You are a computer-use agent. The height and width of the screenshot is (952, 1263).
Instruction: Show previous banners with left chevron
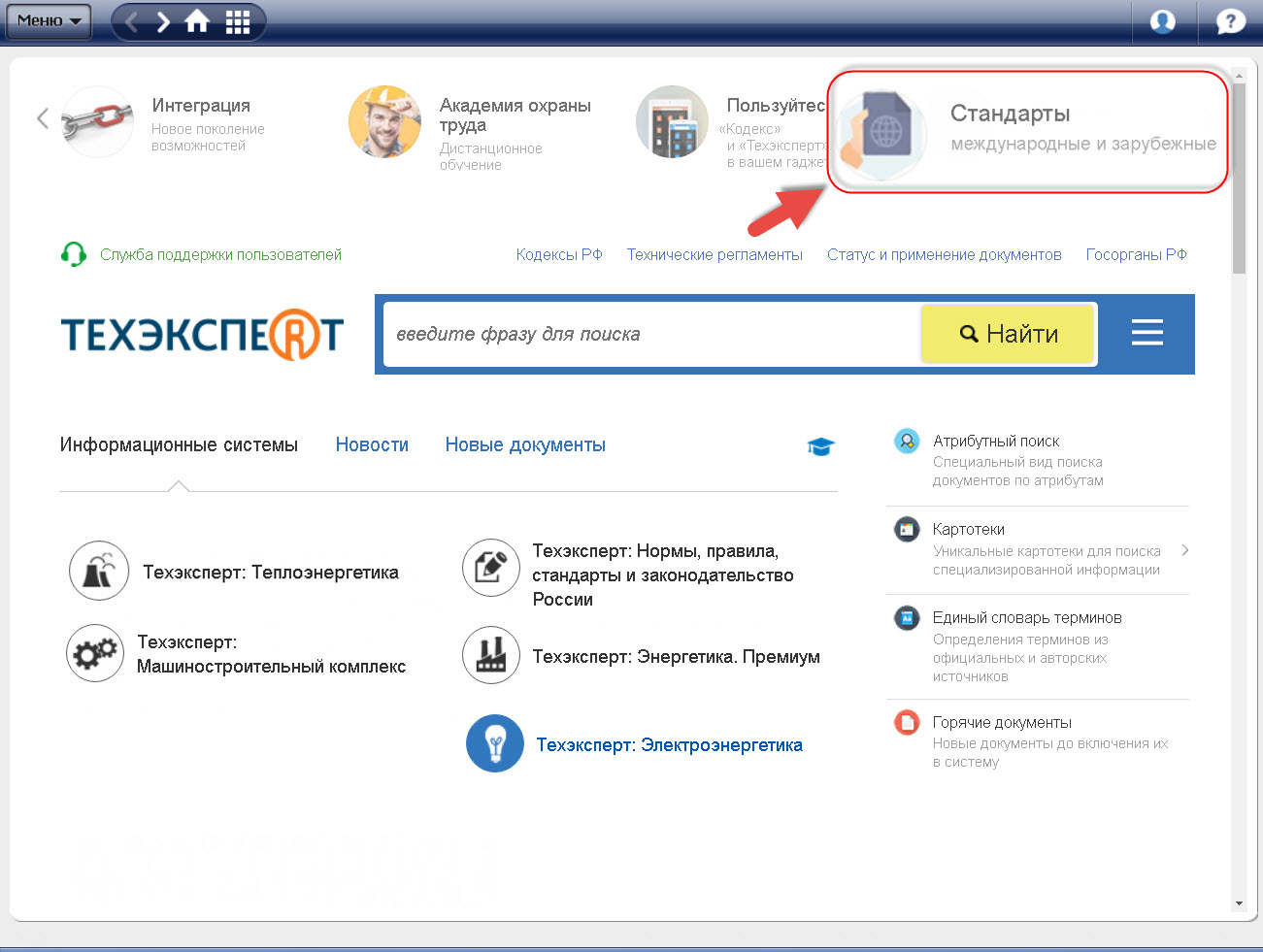[42, 118]
